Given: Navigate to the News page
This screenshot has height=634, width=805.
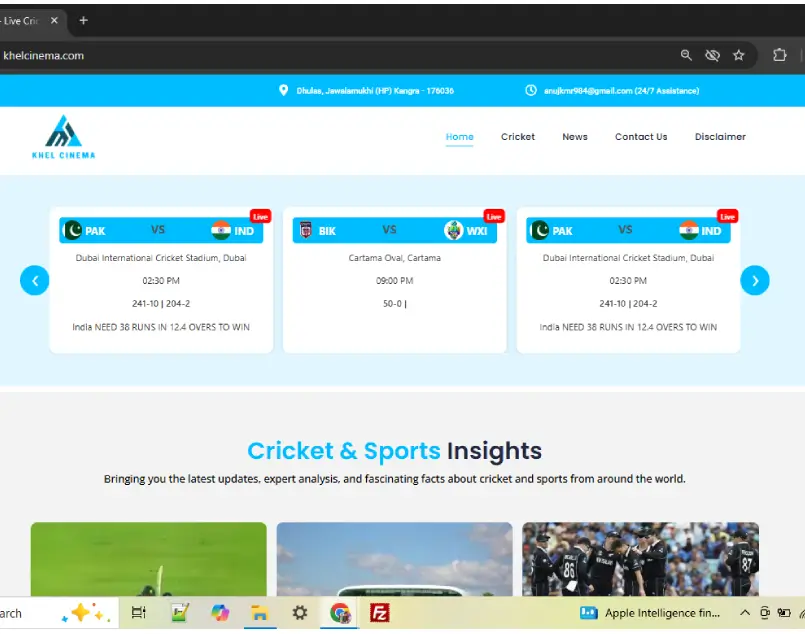Looking at the screenshot, I should click(575, 137).
